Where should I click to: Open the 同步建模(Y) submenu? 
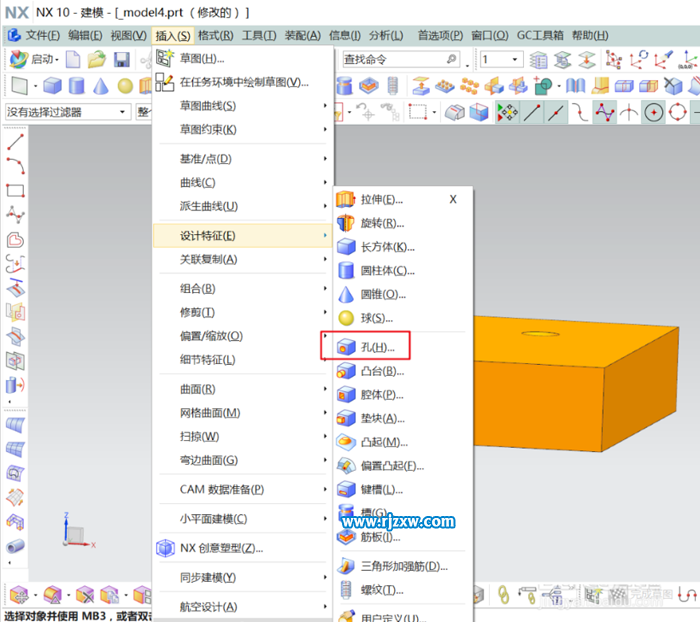tap(243, 578)
